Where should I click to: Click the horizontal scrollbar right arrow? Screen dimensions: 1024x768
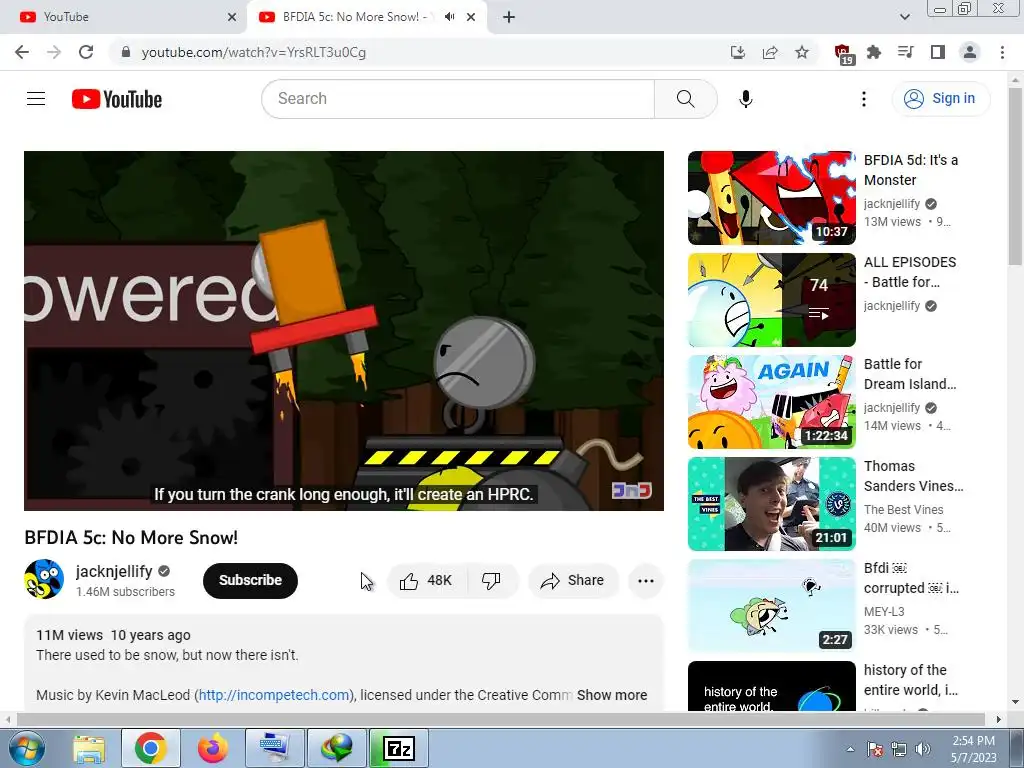click(998, 719)
